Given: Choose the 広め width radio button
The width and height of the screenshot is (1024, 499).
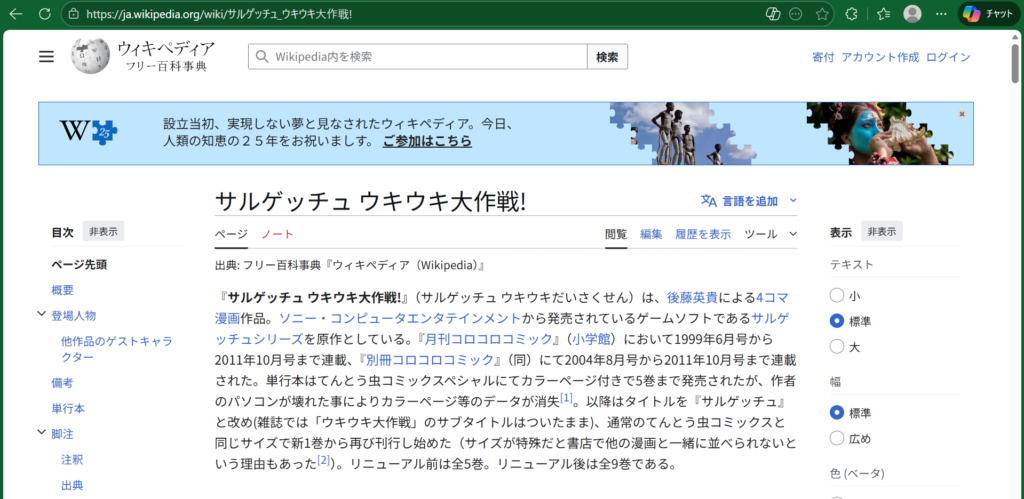Looking at the screenshot, I should pos(837,438).
